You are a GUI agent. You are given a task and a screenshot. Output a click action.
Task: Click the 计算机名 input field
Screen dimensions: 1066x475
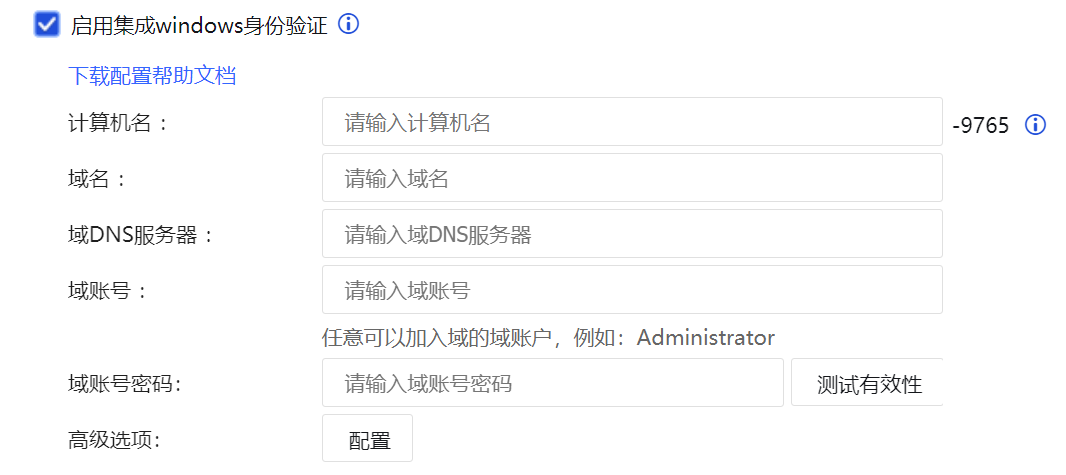tap(632, 122)
